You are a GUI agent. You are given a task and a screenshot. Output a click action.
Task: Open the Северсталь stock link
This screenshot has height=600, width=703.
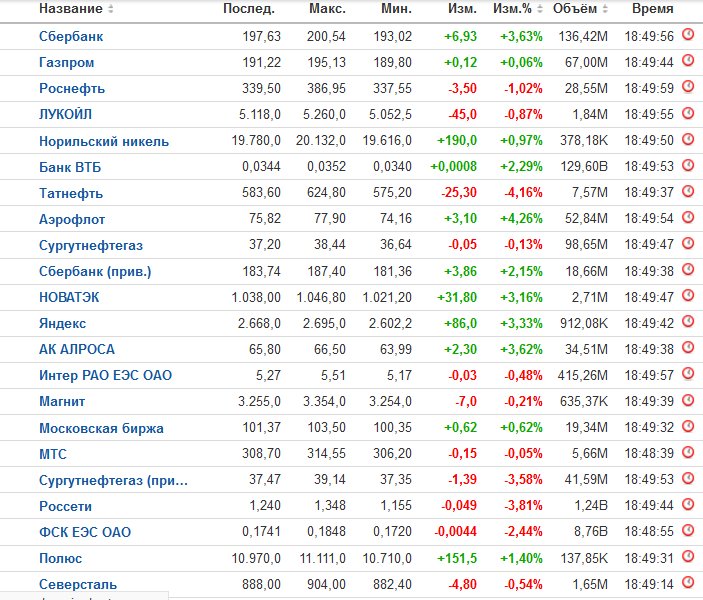pyautogui.click(x=78, y=584)
